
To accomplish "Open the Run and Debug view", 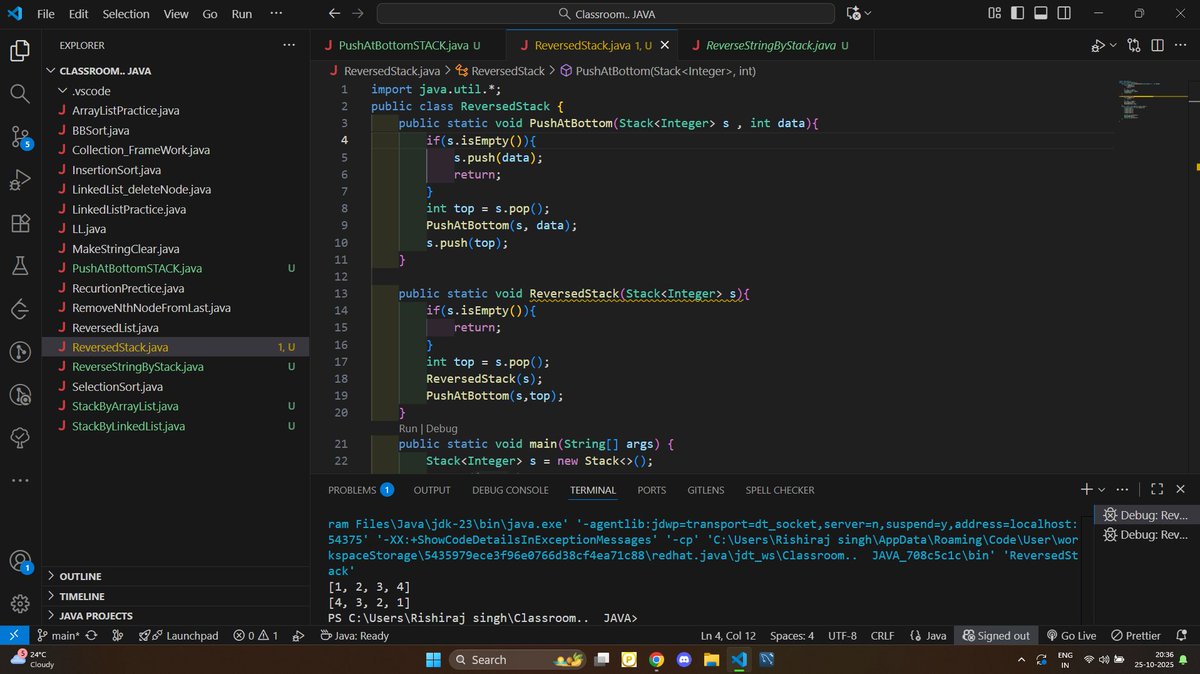I will pyautogui.click(x=20, y=181).
